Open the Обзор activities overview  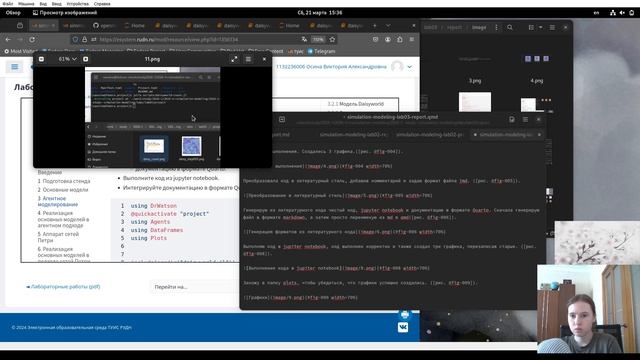13,13
